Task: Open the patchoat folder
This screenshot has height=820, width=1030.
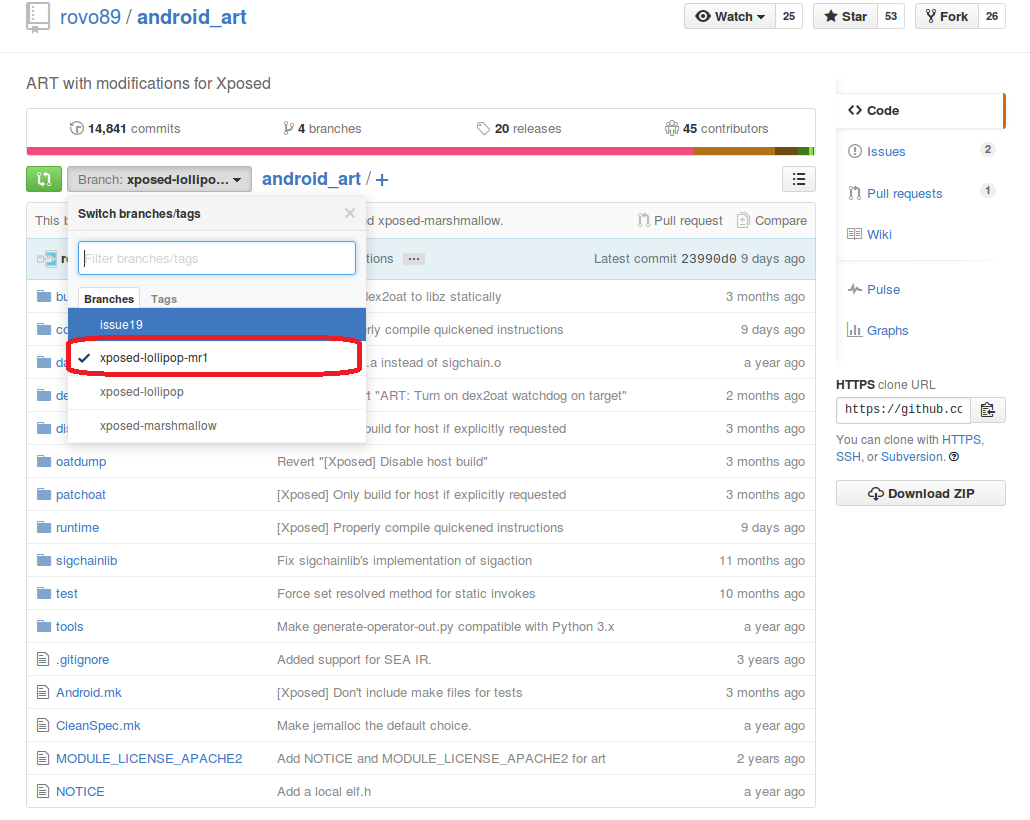Action: point(81,495)
